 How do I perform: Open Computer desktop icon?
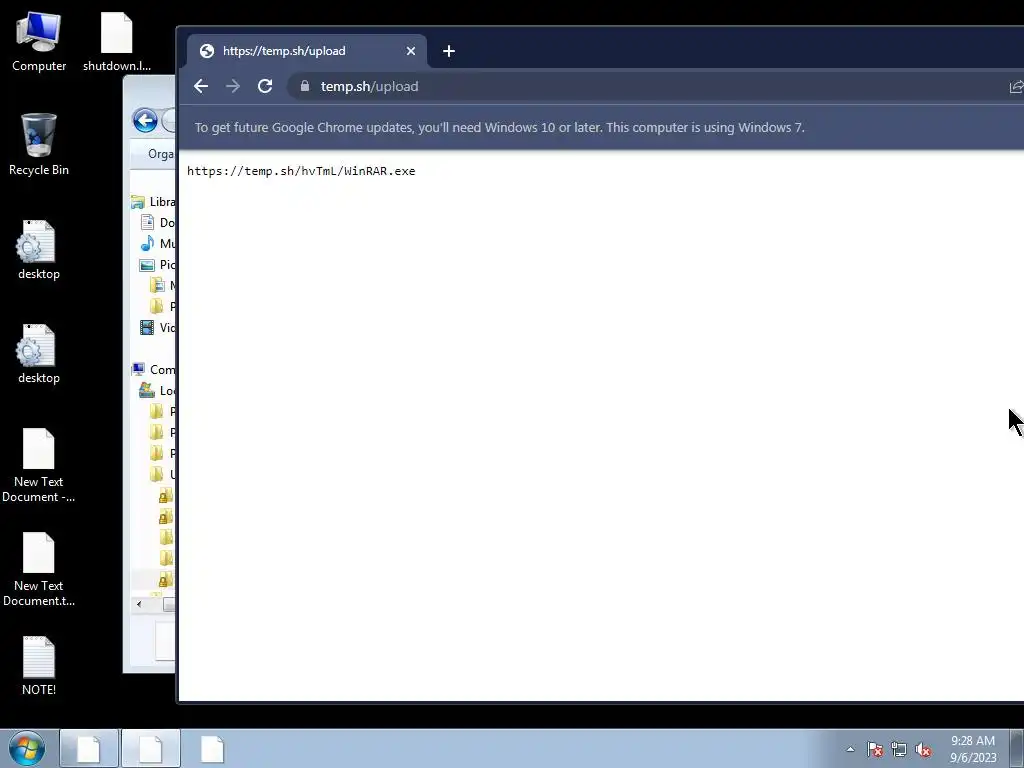tap(39, 40)
